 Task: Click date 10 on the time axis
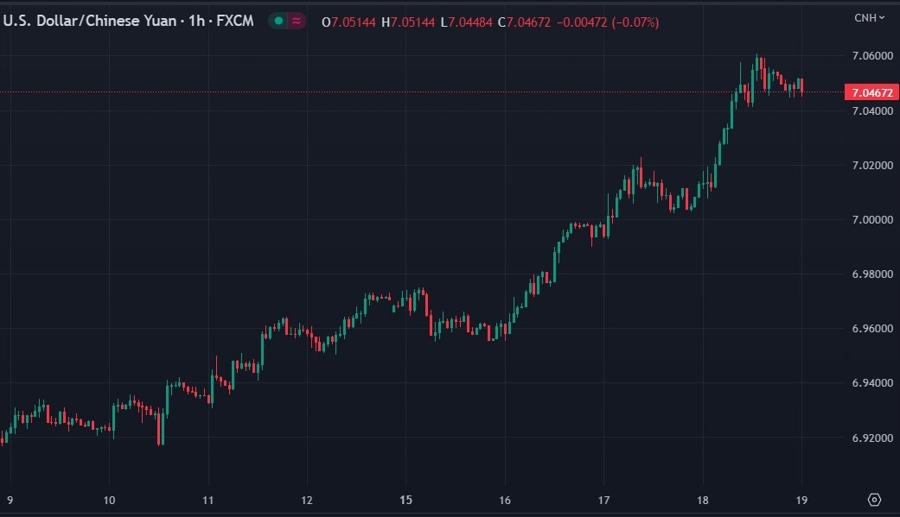coord(109,500)
